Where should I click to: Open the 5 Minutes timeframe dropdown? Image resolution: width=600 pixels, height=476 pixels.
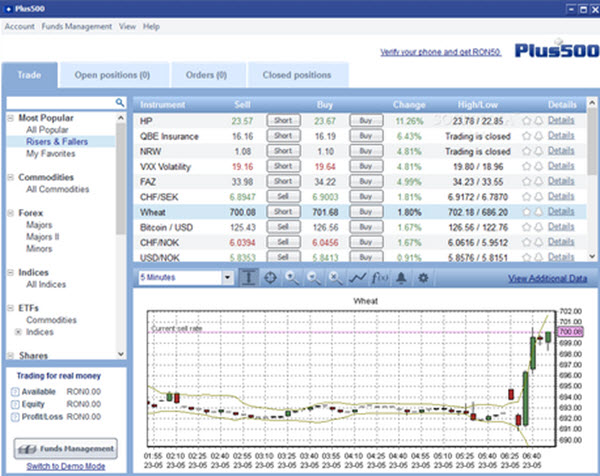point(227,278)
